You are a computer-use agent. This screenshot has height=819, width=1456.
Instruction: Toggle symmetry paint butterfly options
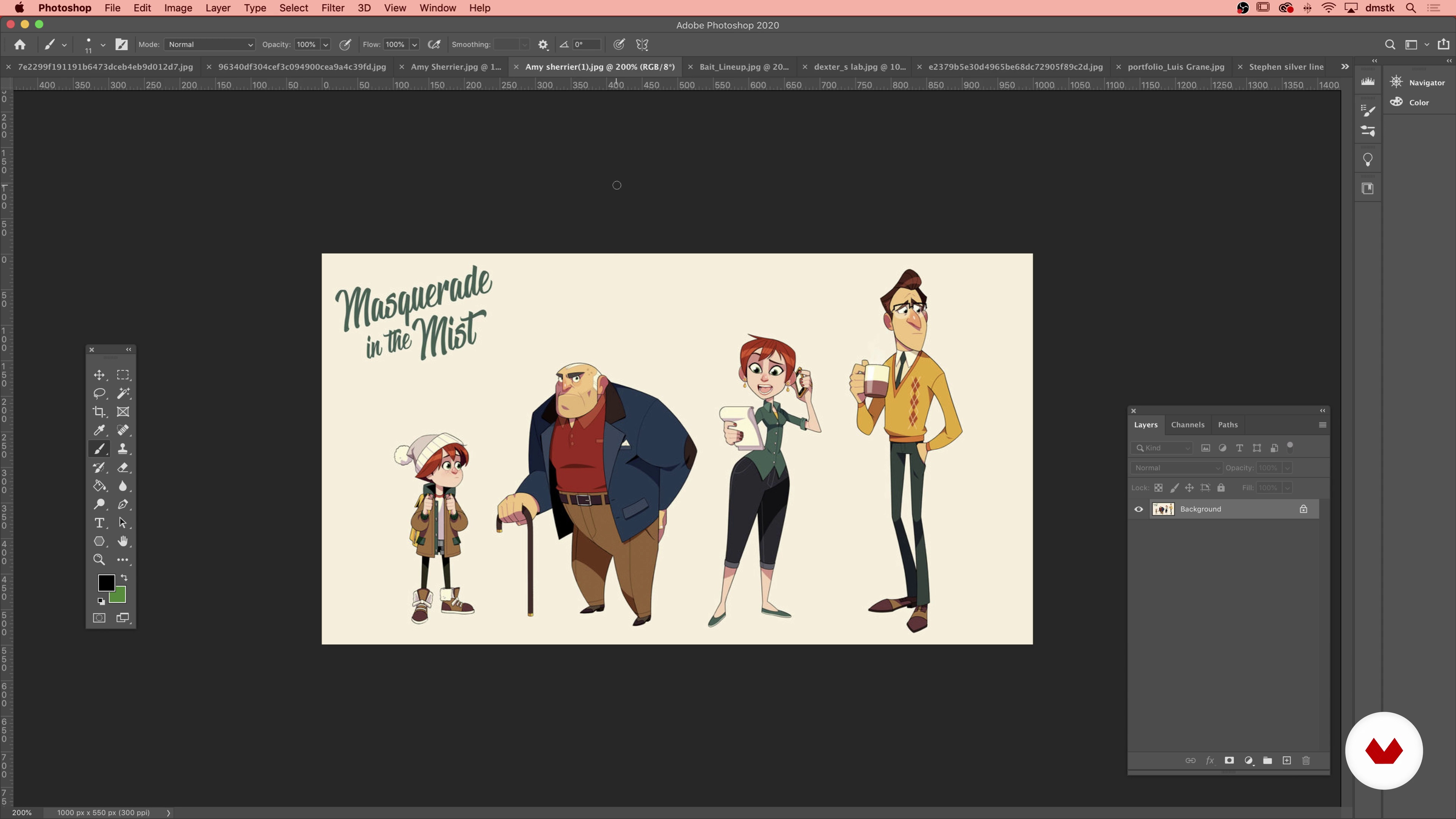pos(642,44)
